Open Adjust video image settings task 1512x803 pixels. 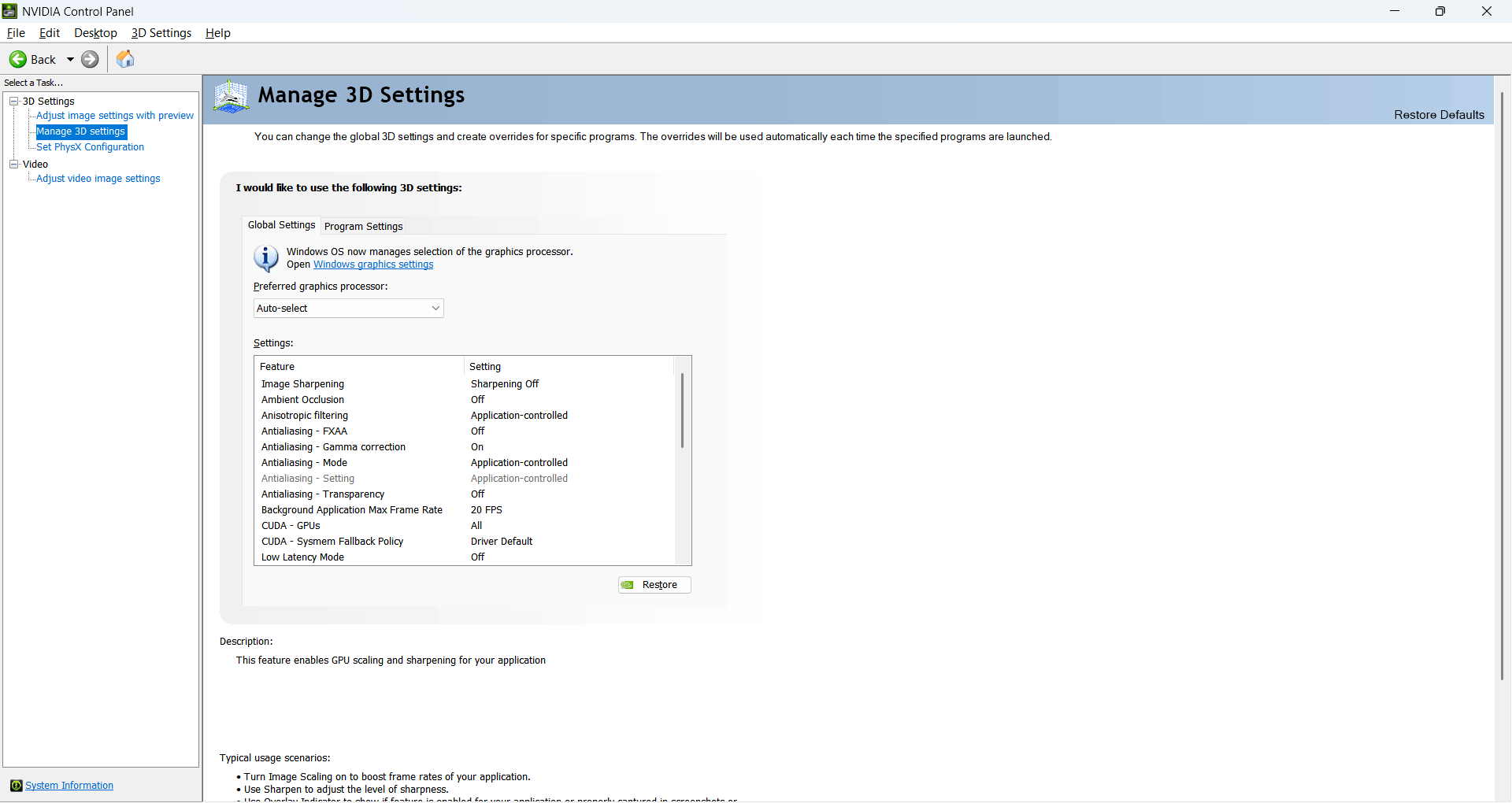coord(98,179)
